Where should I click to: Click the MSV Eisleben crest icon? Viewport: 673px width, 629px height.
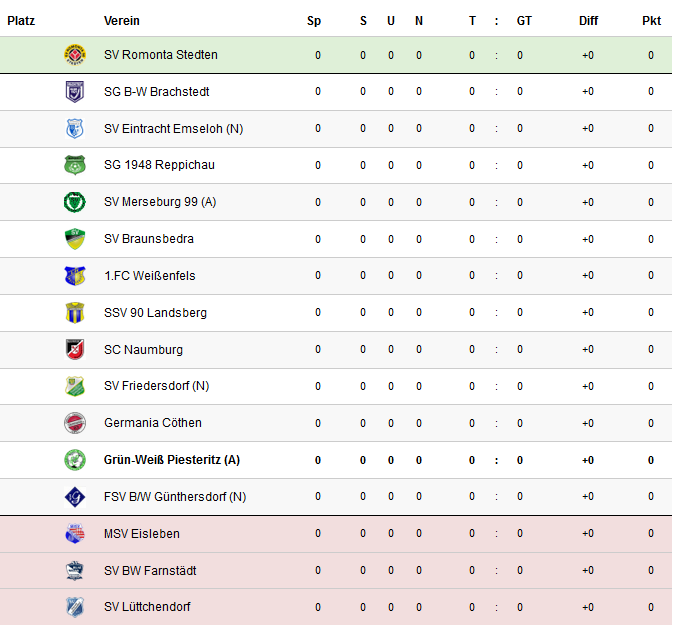click(75, 533)
